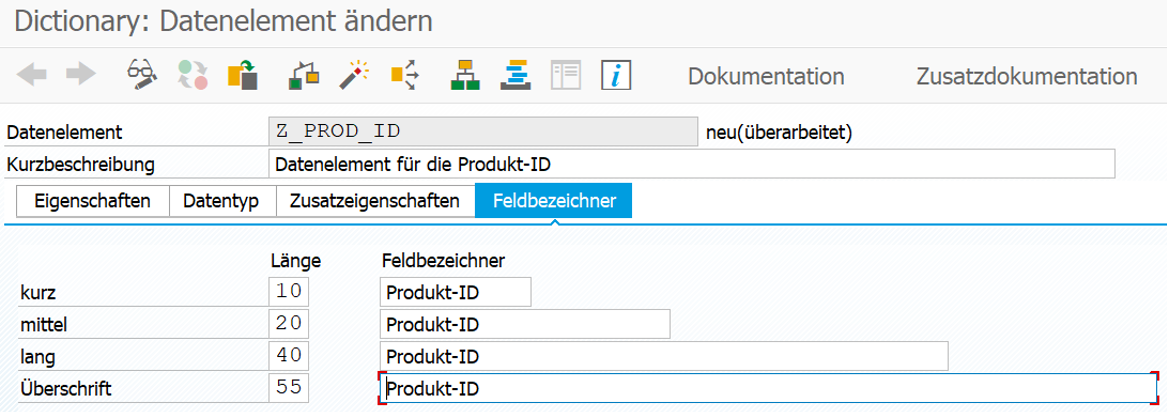Show the object hierarchy icon
1167x412 pixels.
click(x=465, y=75)
